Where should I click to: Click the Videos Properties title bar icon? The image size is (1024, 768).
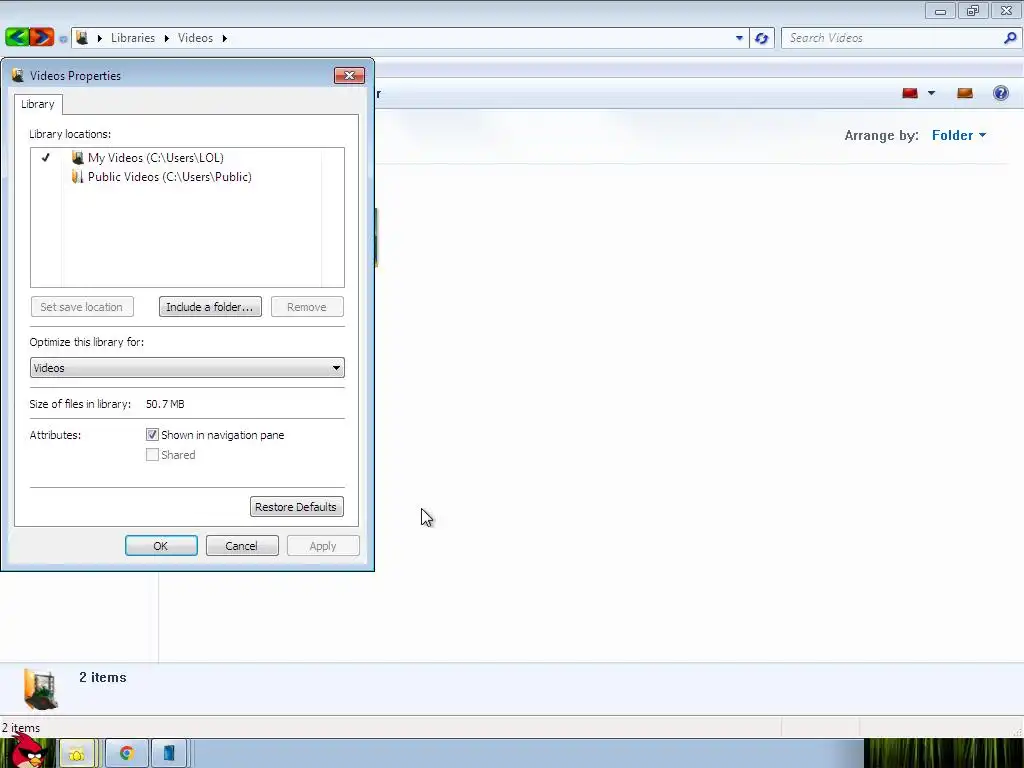click(x=18, y=76)
